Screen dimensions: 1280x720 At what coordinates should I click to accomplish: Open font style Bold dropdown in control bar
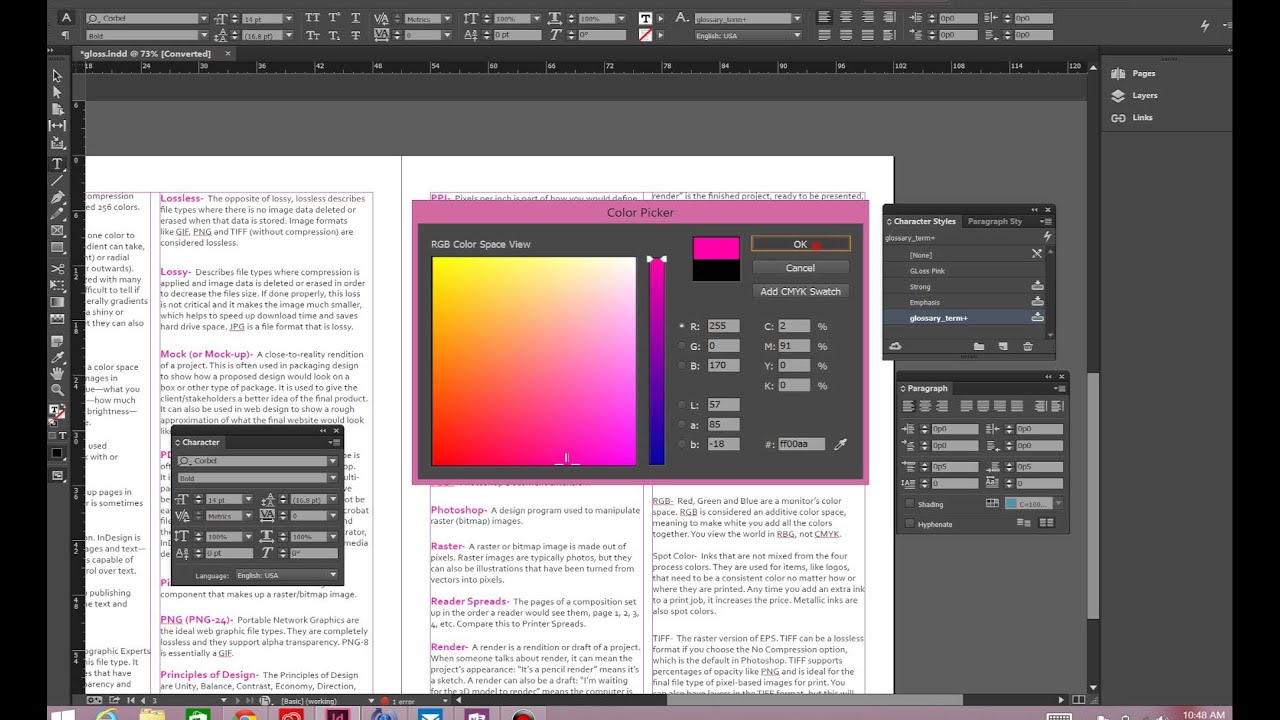tap(204, 36)
